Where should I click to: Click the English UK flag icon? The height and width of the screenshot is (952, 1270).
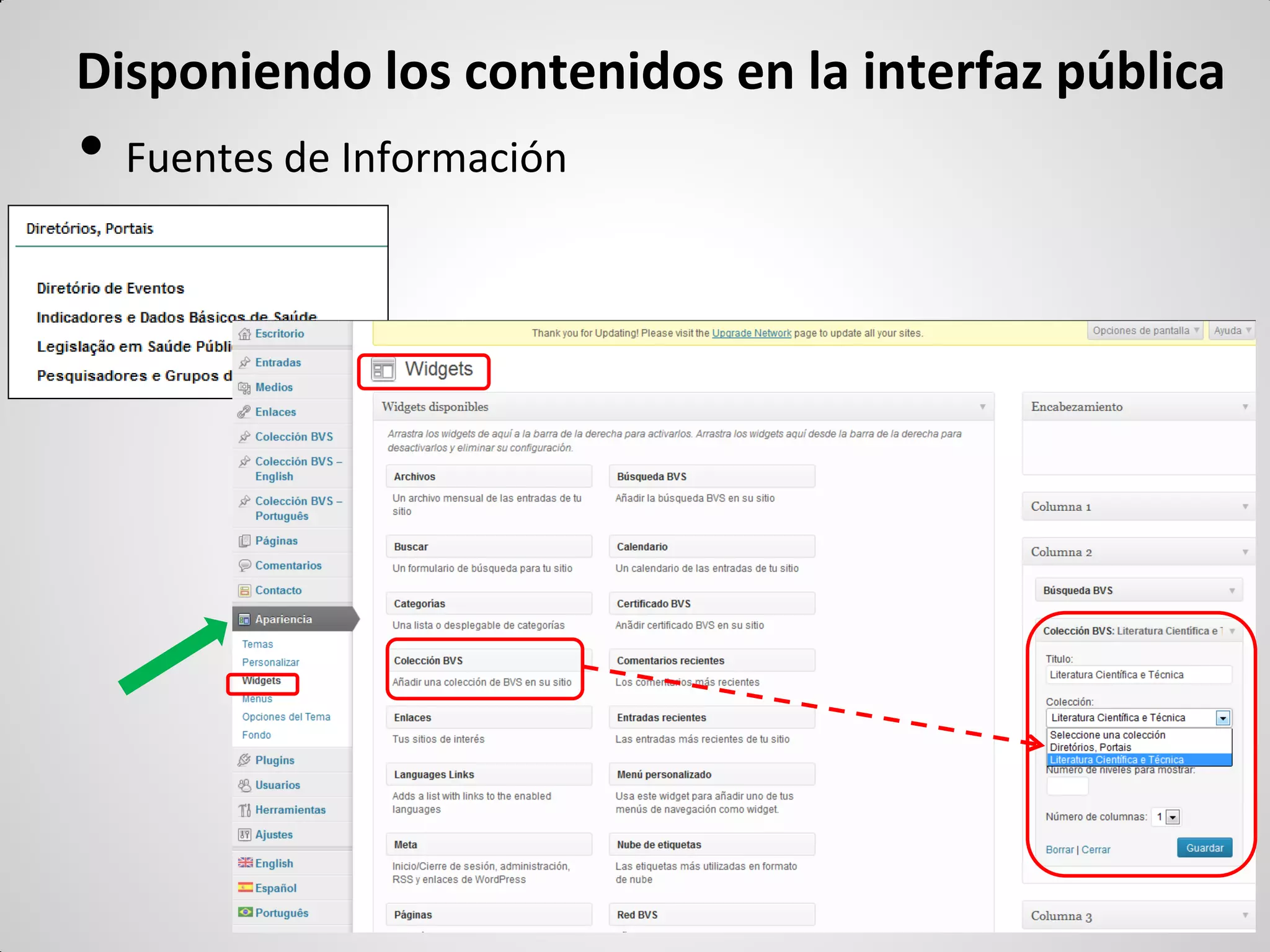click(x=246, y=863)
